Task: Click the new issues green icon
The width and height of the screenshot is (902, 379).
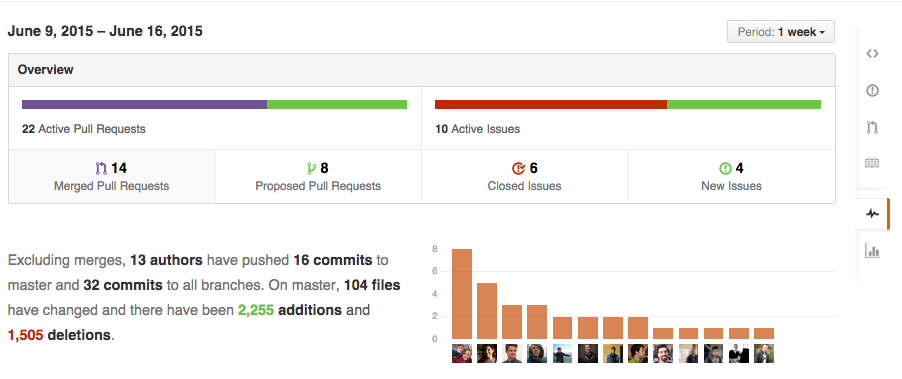Action: click(x=725, y=169)
